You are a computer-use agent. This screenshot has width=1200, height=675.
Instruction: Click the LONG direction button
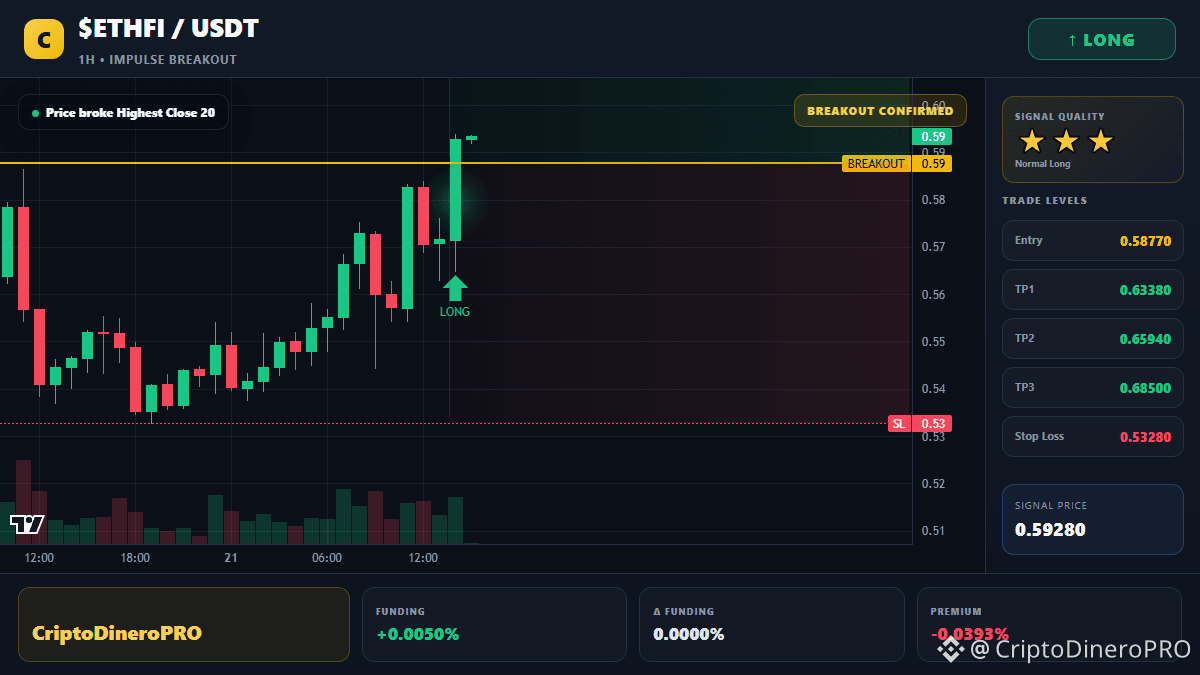(x=1102, y=40)
